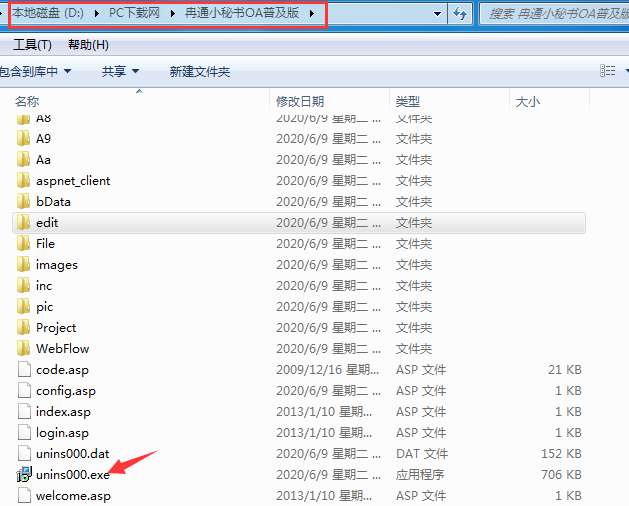Select the unins000.exe application icon
Viewport: 629px width, 506px height.
click(24, 474)
